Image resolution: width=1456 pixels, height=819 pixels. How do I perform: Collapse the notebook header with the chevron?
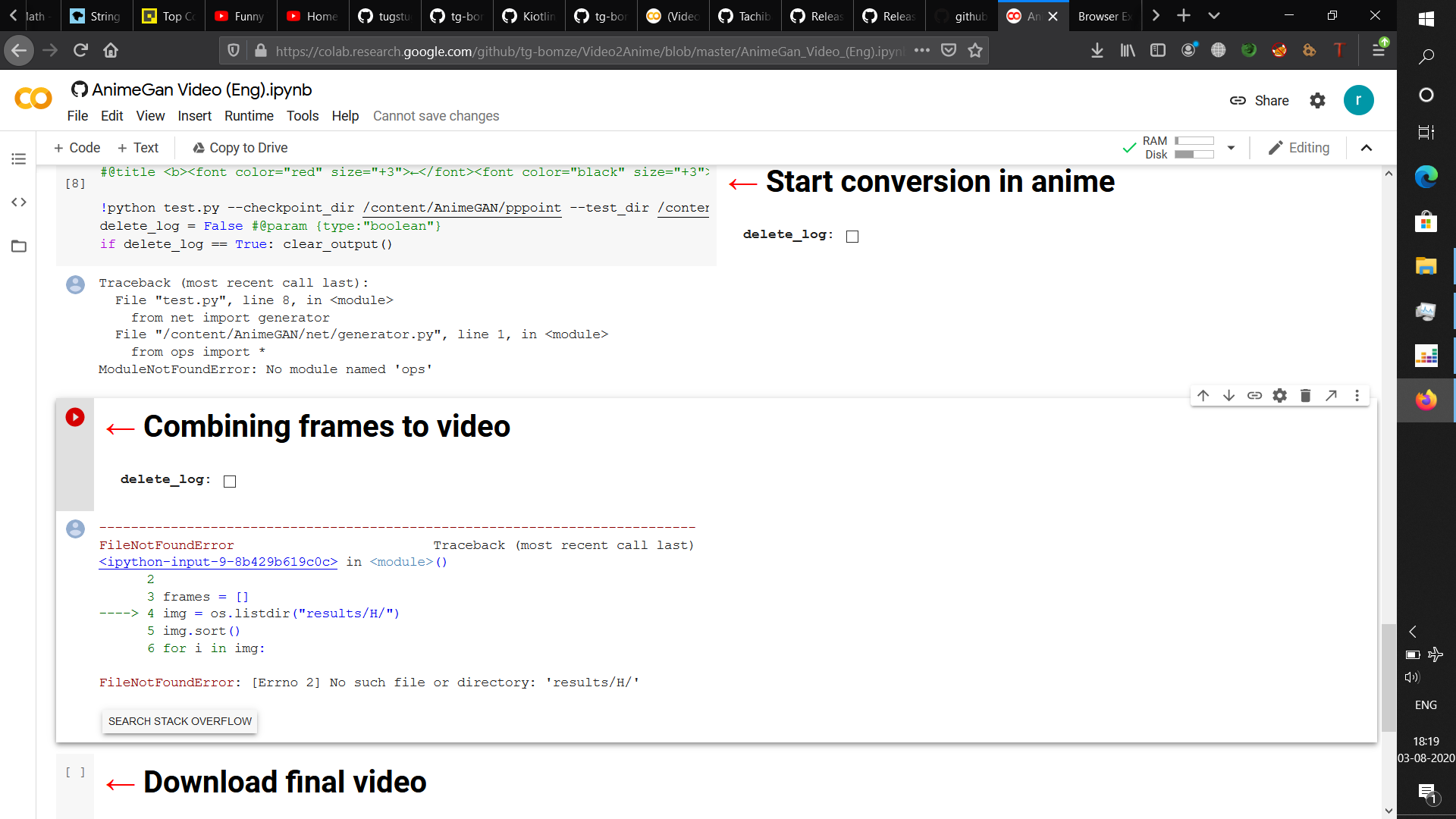point(1367,148)
